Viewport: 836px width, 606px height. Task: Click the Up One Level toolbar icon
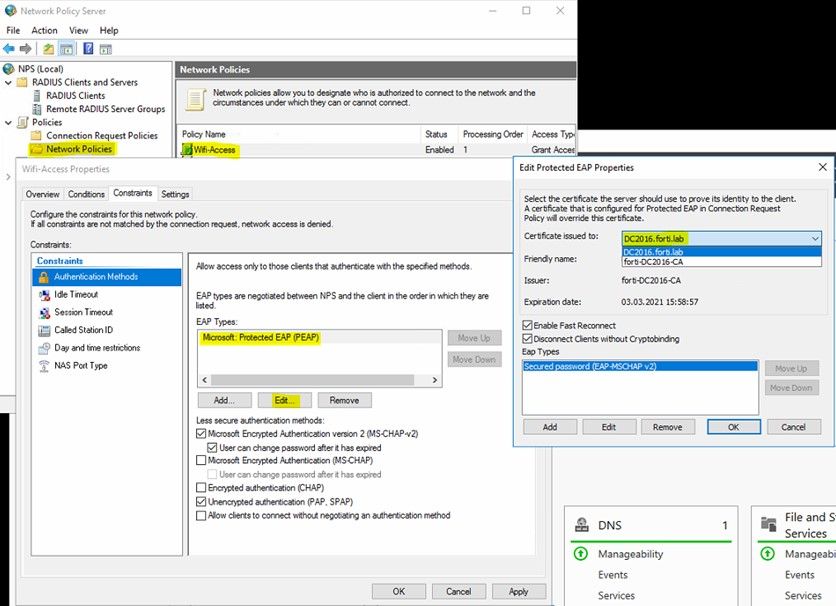(49, 49)
